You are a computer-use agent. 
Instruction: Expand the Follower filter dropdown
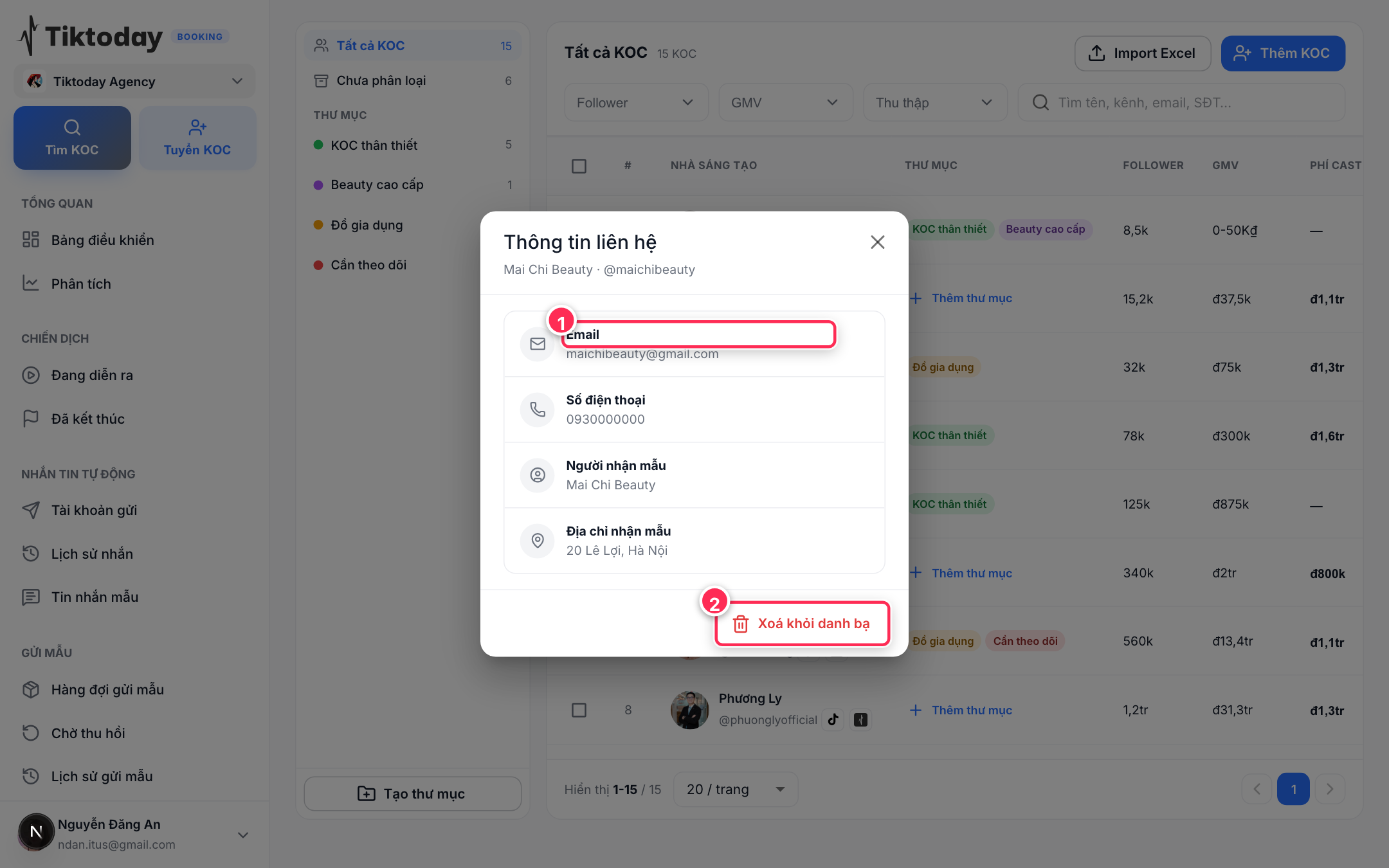(x=636, y=102)
